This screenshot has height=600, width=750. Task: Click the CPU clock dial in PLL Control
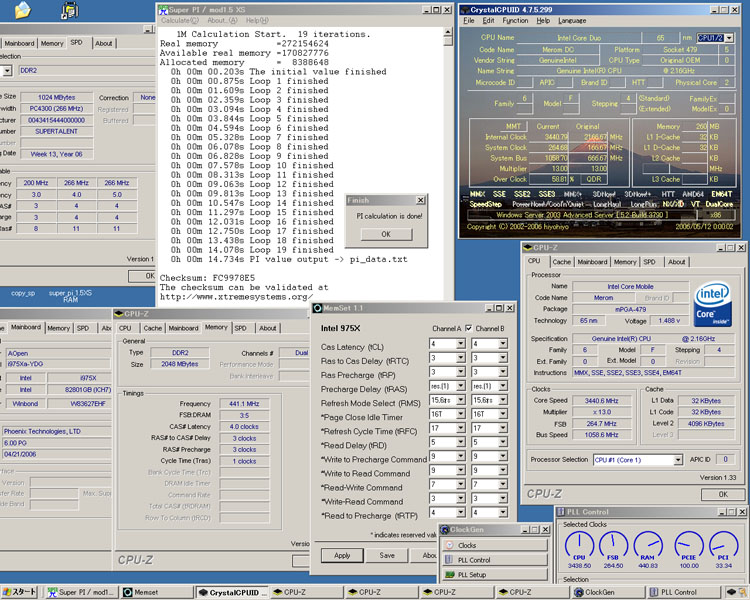(x=579, y=544)
